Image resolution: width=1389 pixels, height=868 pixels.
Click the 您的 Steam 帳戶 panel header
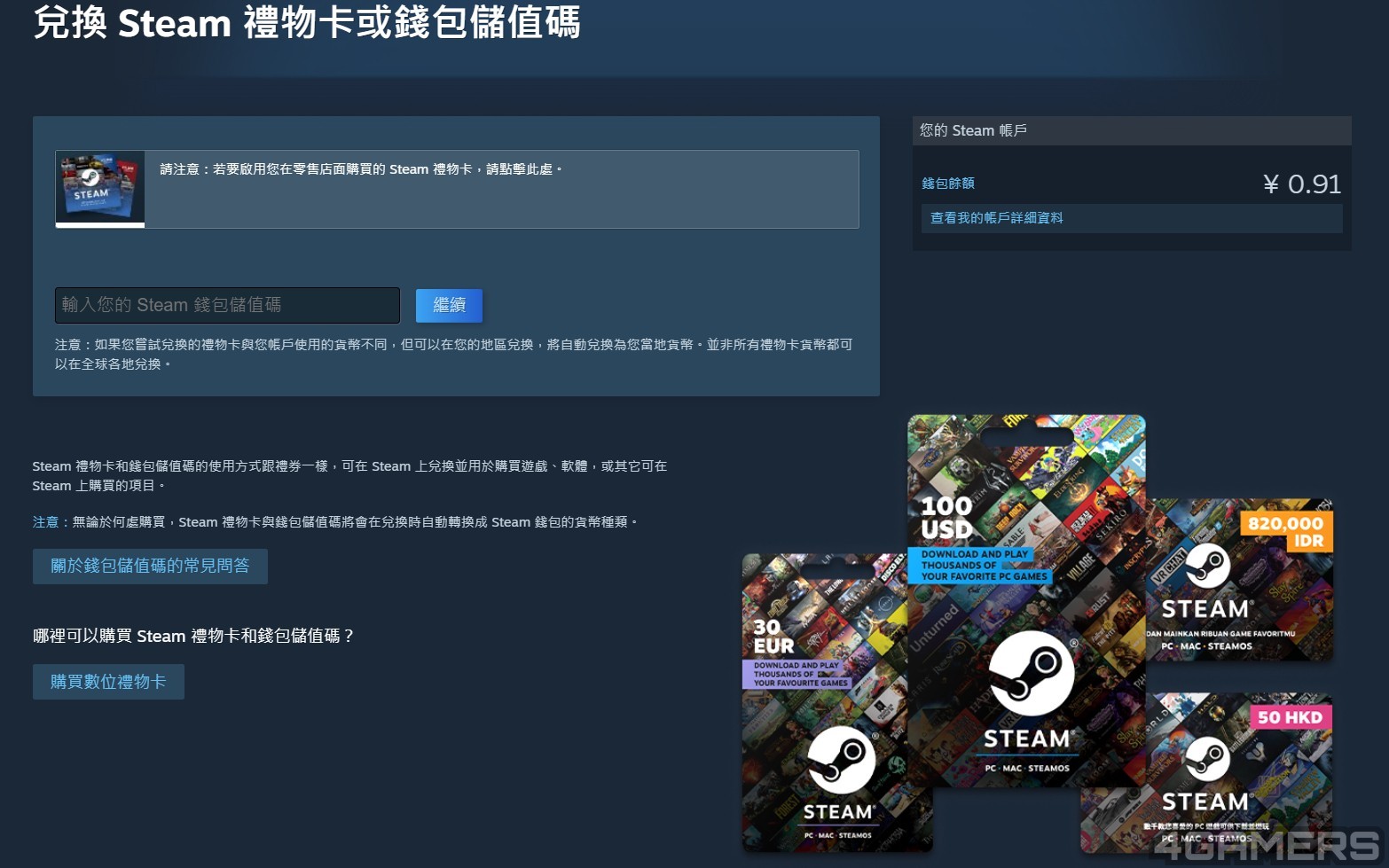(1132, 130)
